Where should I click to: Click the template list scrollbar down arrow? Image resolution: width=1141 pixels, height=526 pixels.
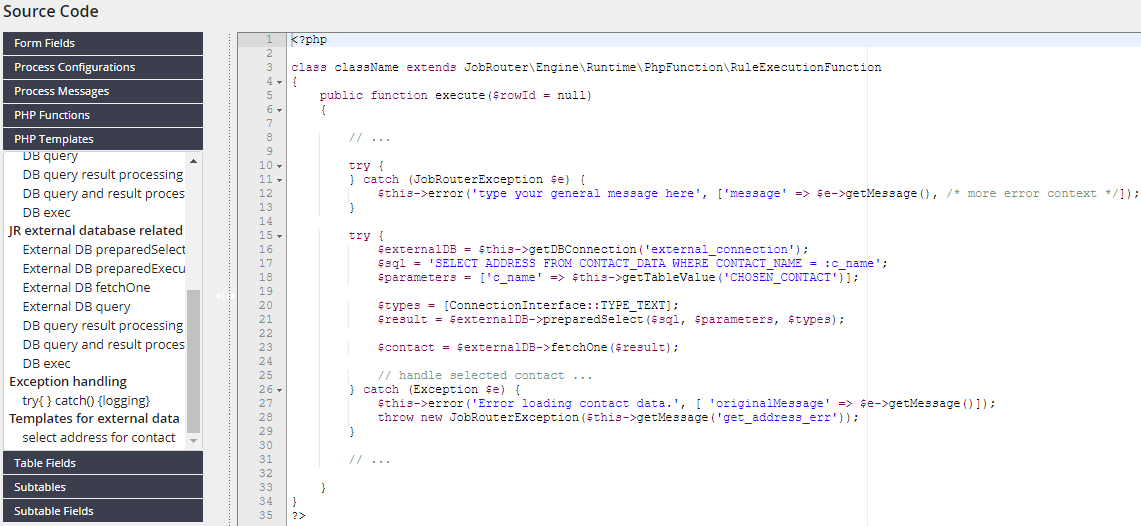point(194,441)
